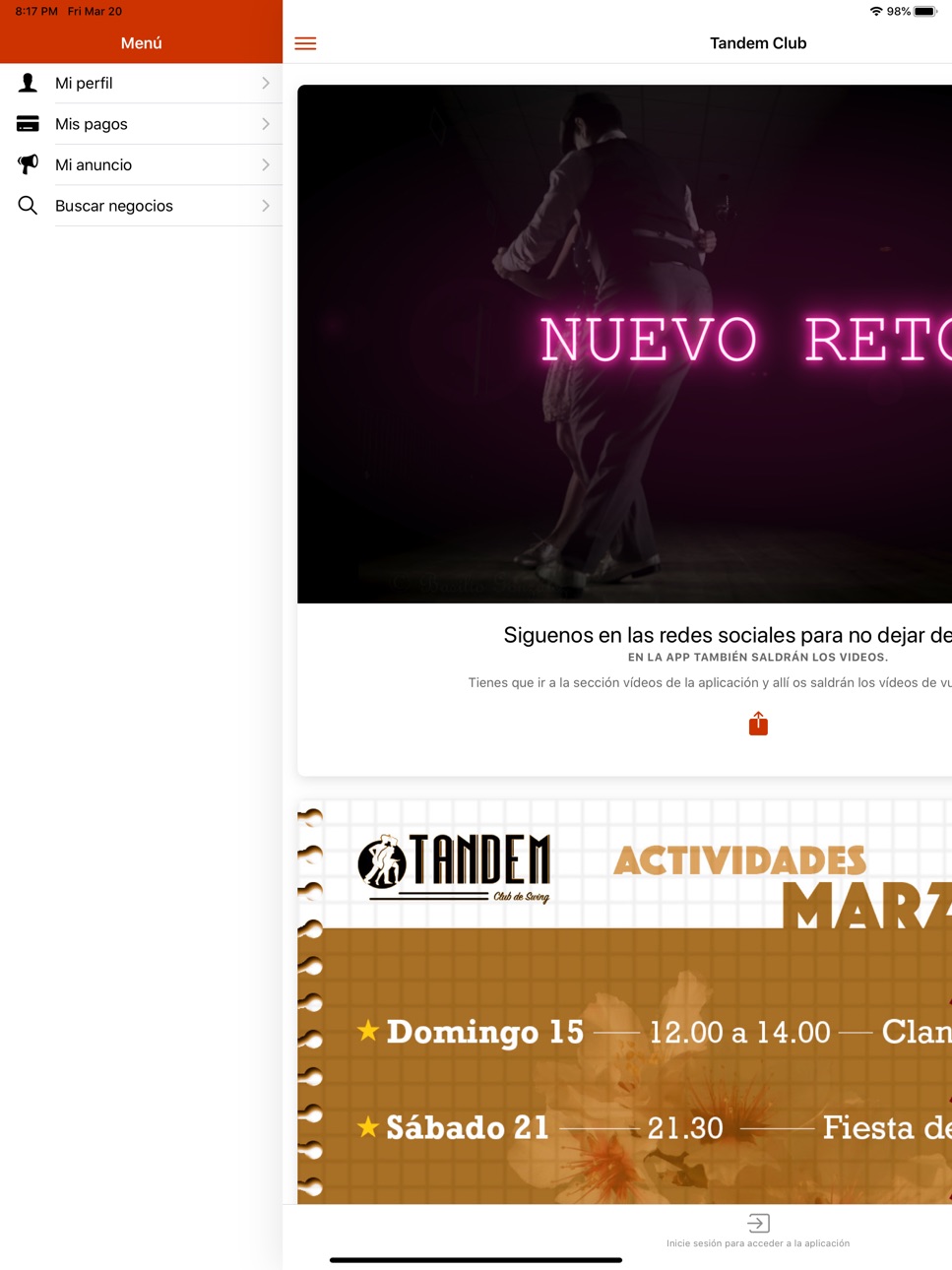Viewport: 952px width, 1270px height.
Task: Expand Mi perfil chevron
Action: (266, 84)
